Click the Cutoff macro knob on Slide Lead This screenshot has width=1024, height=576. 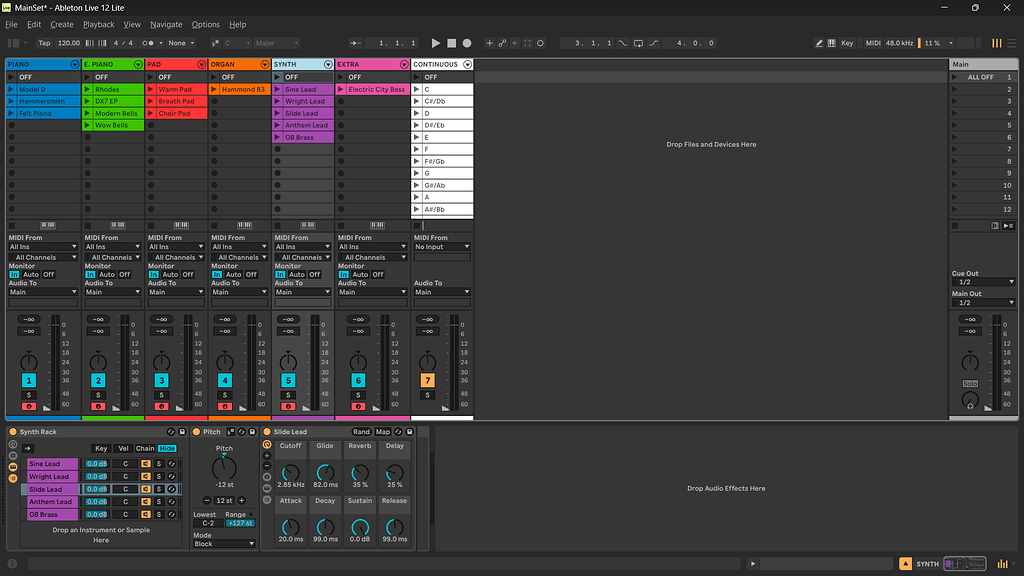290,475
